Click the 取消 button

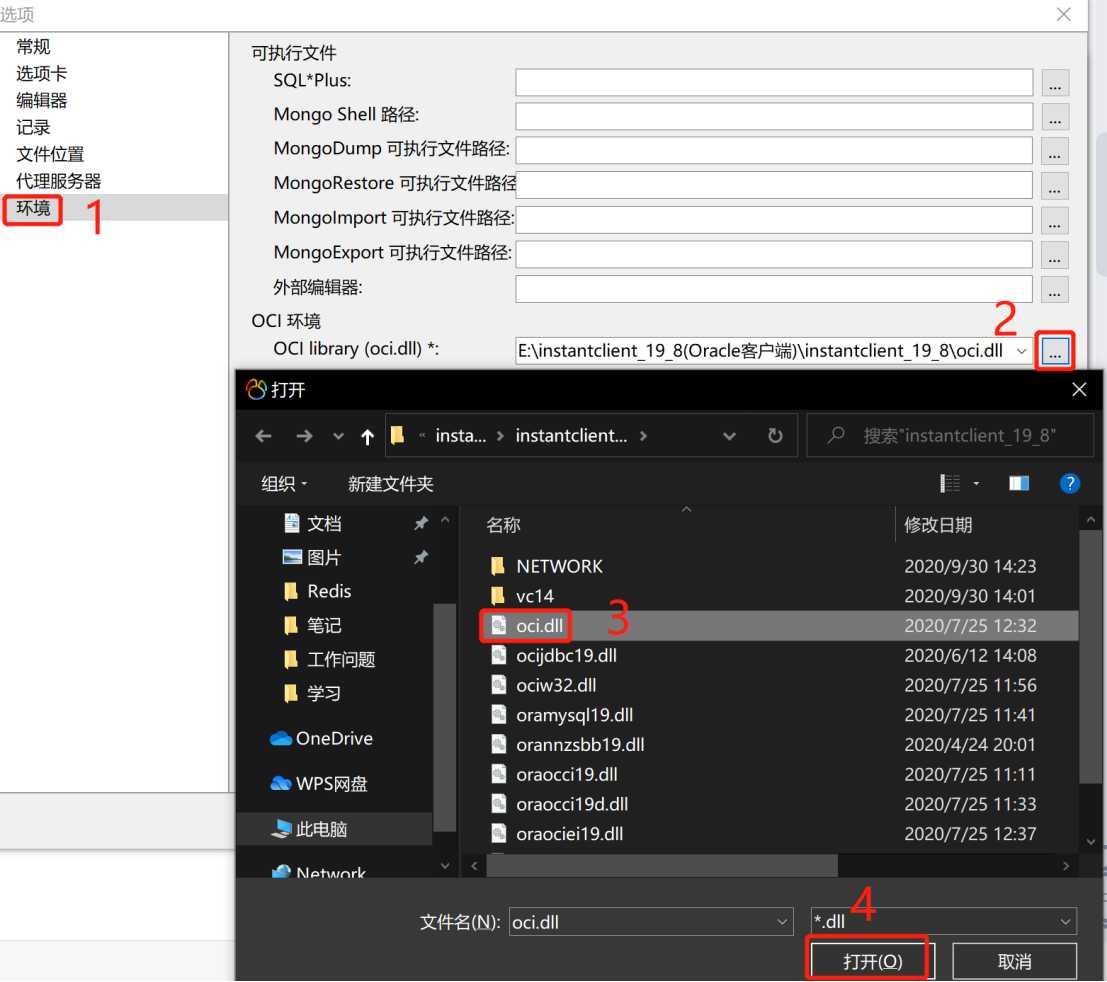click(x=1015, y=960)
